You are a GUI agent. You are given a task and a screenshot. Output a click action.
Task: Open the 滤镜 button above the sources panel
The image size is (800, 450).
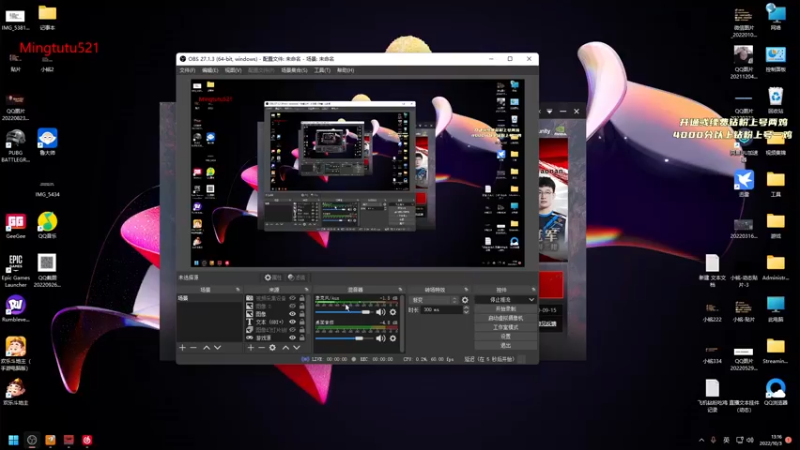pos(296,278)
